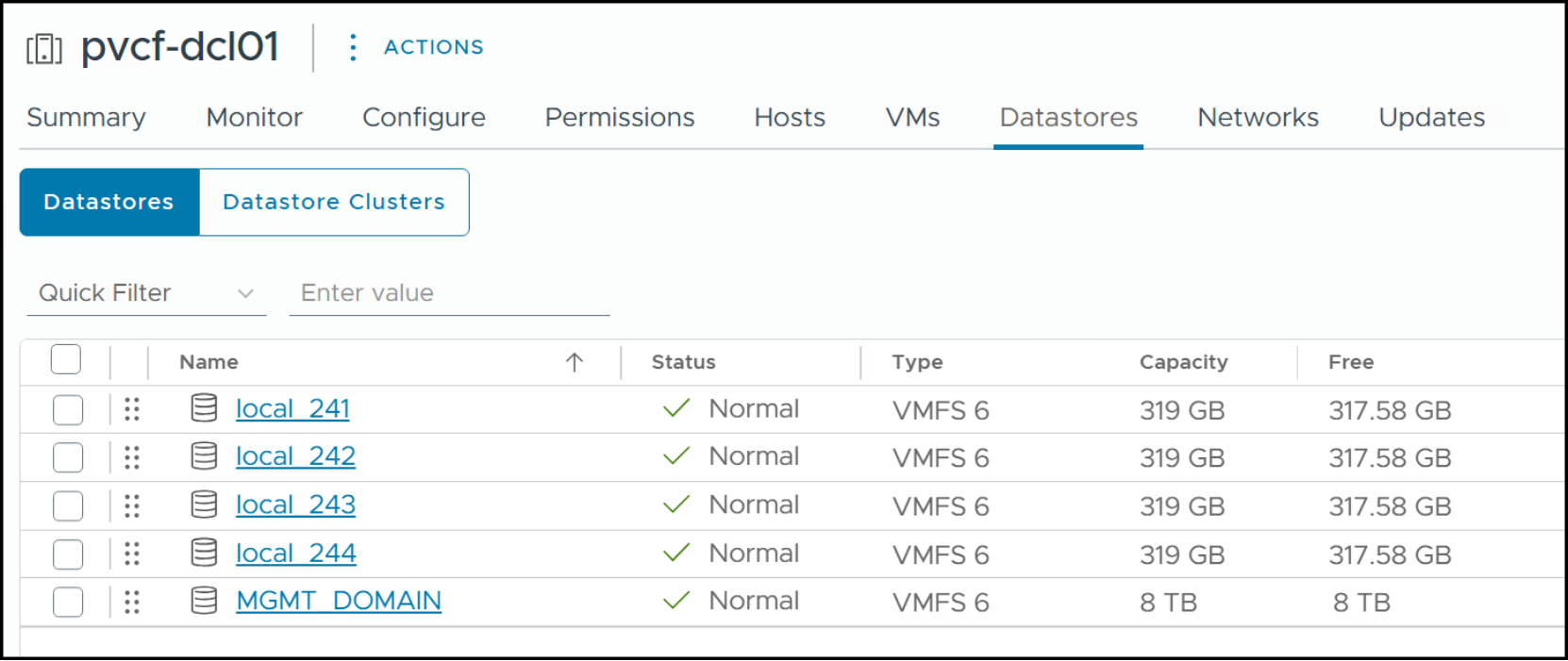
Task: Click the Capacity column header
Action: click(x=1183, y=362)
